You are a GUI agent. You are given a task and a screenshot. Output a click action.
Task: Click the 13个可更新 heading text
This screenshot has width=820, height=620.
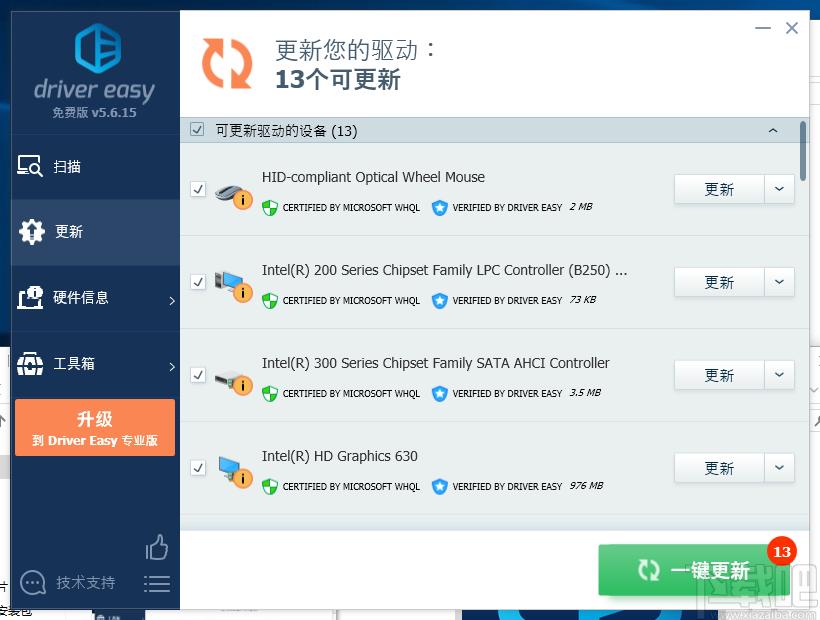pos(337,80)
